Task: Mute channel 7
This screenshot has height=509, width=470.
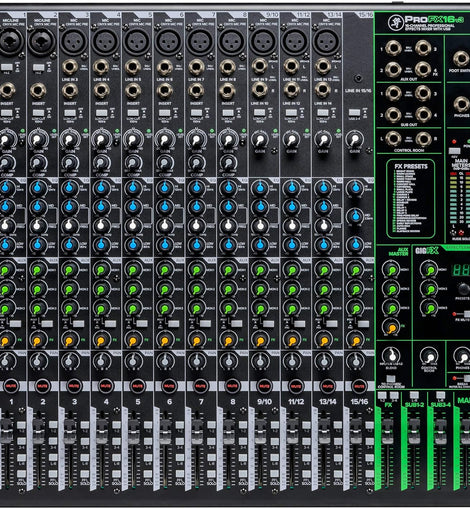Action: pos(200,386)
